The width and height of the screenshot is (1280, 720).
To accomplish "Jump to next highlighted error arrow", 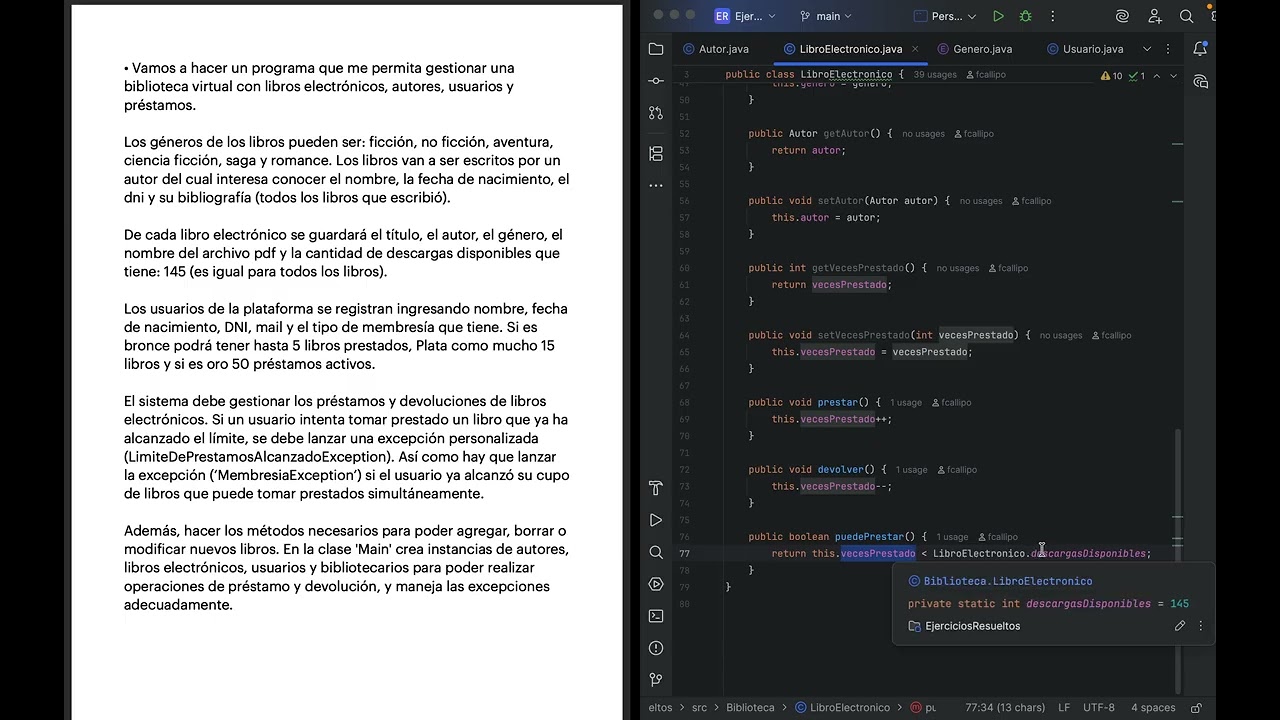I will coord(1173,76).
